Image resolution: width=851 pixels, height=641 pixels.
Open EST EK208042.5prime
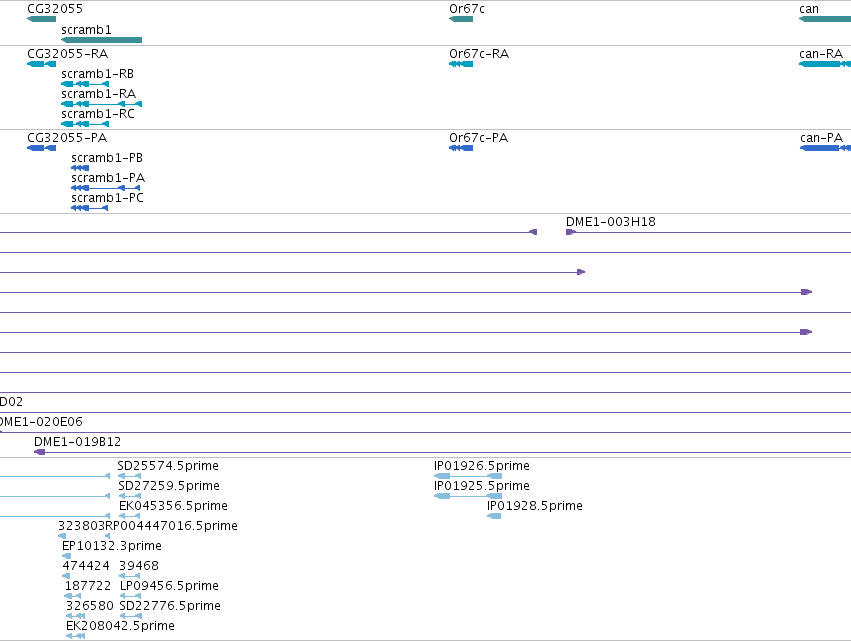click(120, 626)
